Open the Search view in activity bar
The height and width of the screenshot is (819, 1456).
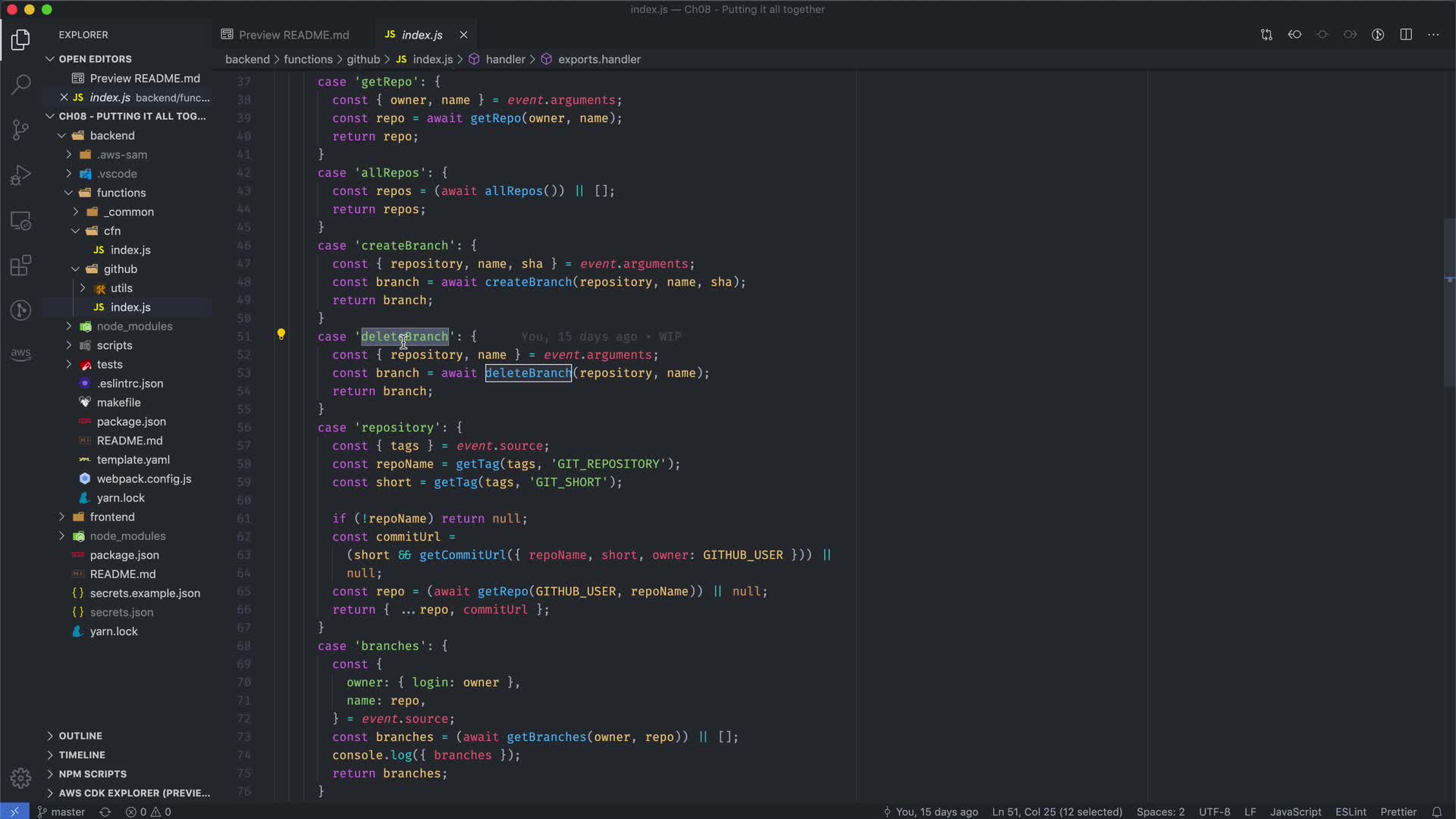(x=21, y=84)
